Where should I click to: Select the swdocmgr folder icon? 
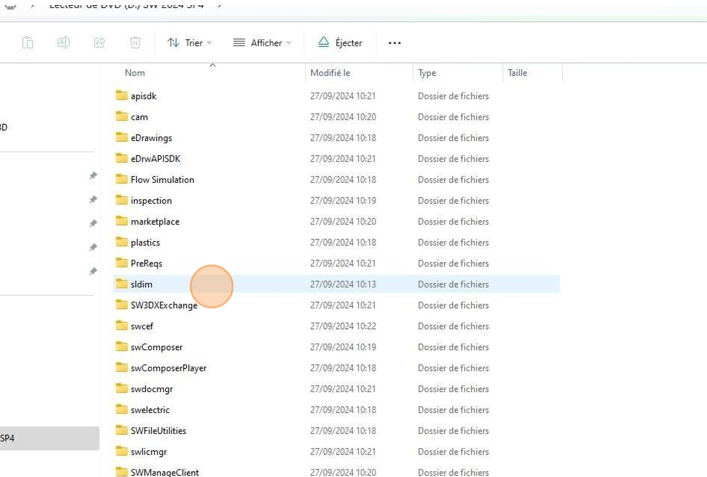pos(121,388)
